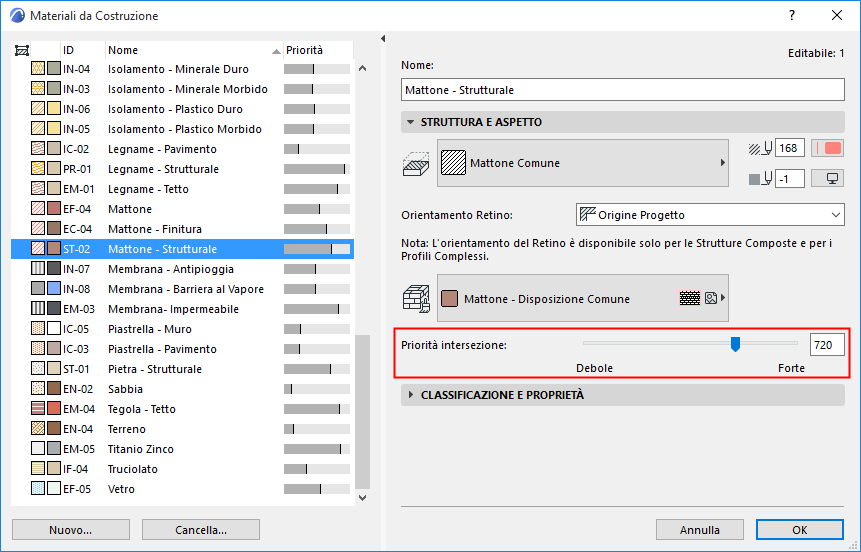Viewport: 861px width, 552px height.
Task: Click the red pen color swatch next to 168
Action: [828, 148]
